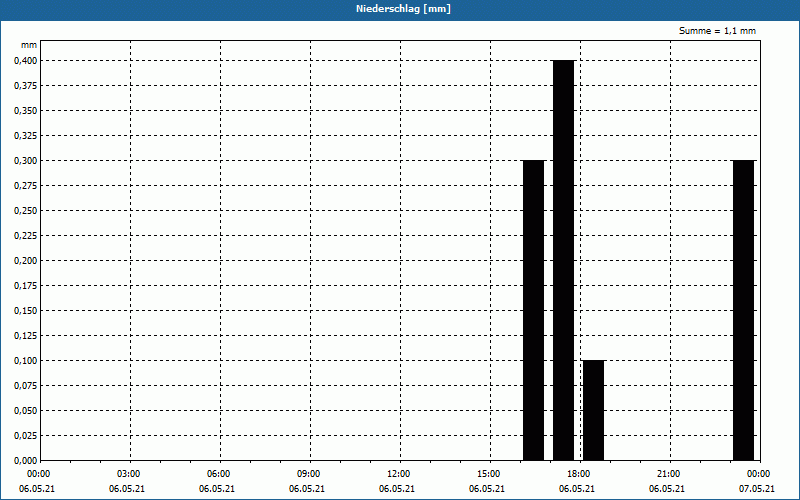Select the 0,275 y-axis value
Image resolution: width=800 pixels, height=500 pixels.
coord(26,186)
